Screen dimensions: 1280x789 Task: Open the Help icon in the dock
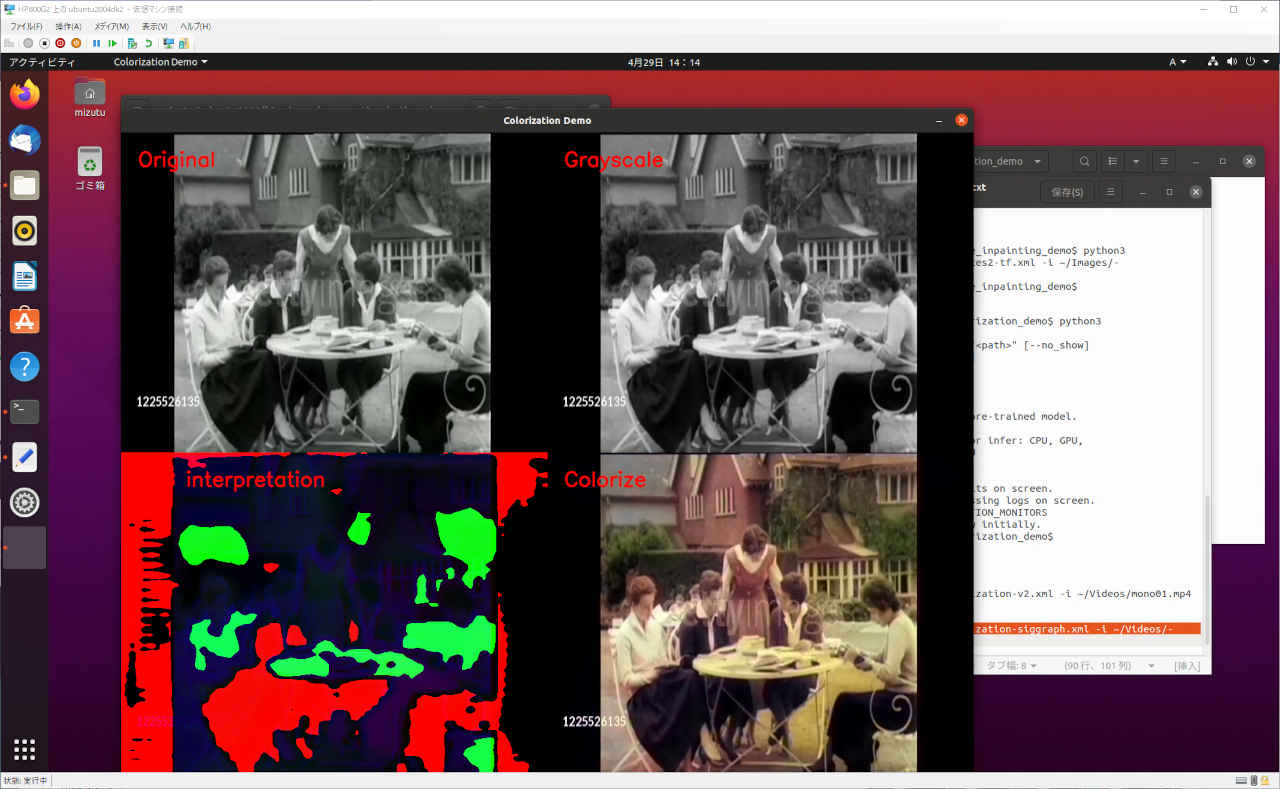click(x=25, y=366)
